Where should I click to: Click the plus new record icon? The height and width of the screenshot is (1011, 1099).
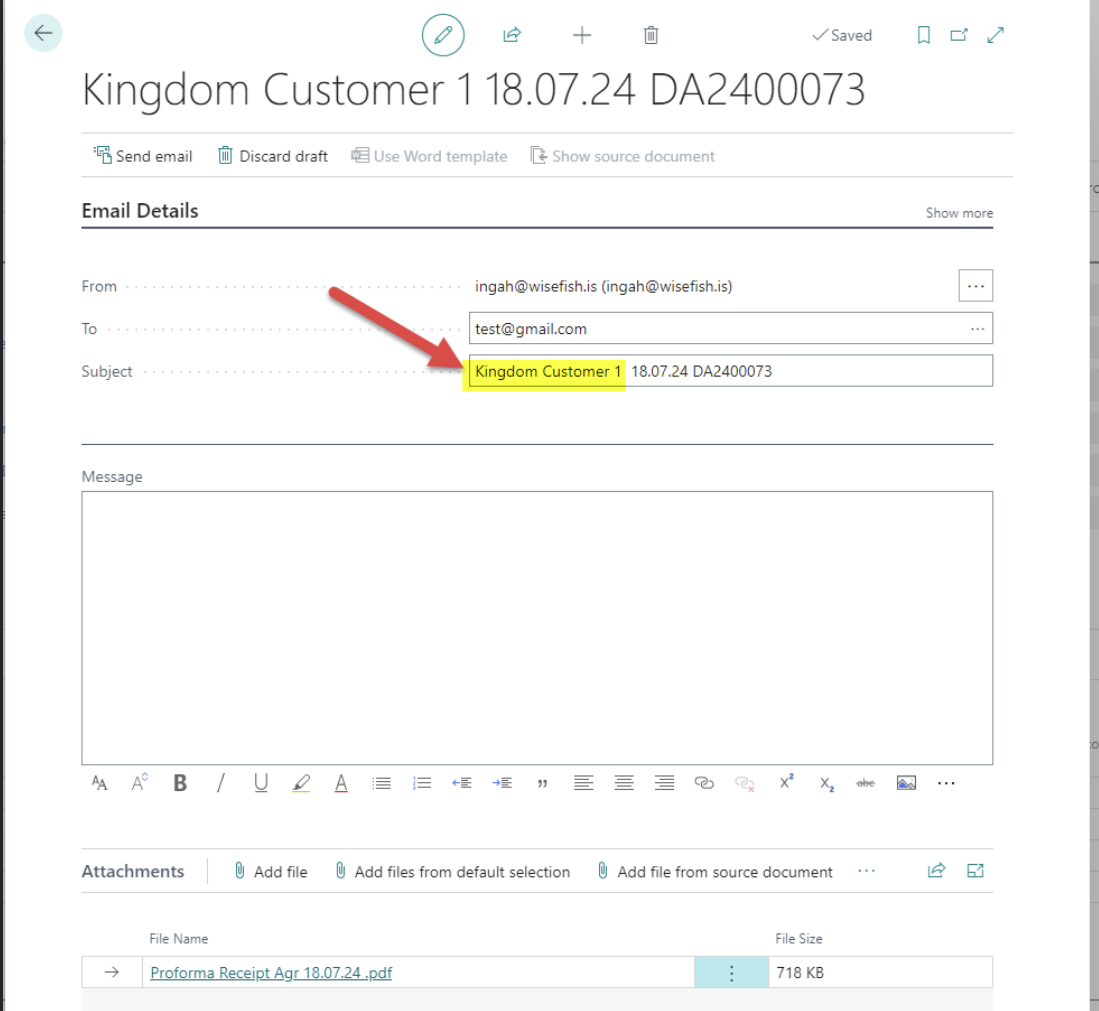click(x=582, y=35)
